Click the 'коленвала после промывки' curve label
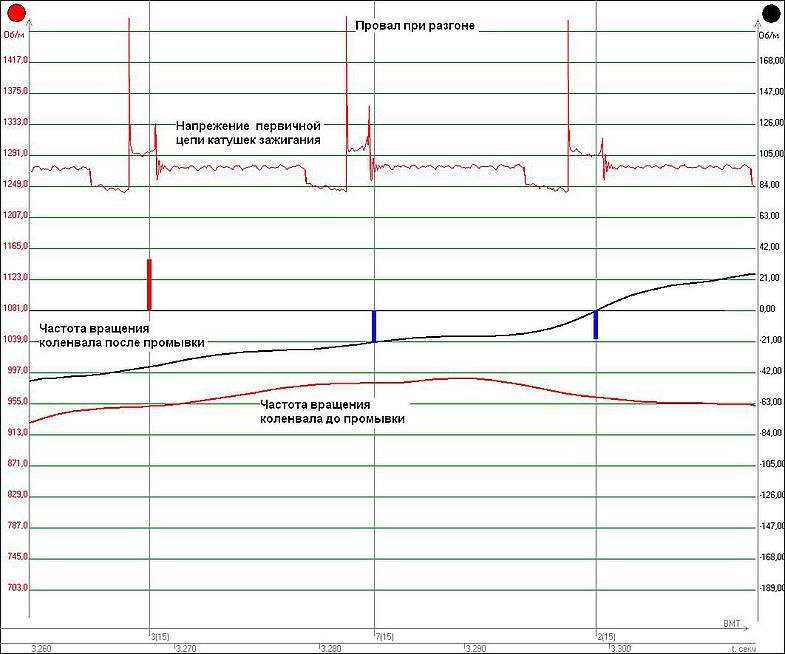 click(x=121, y=342)
